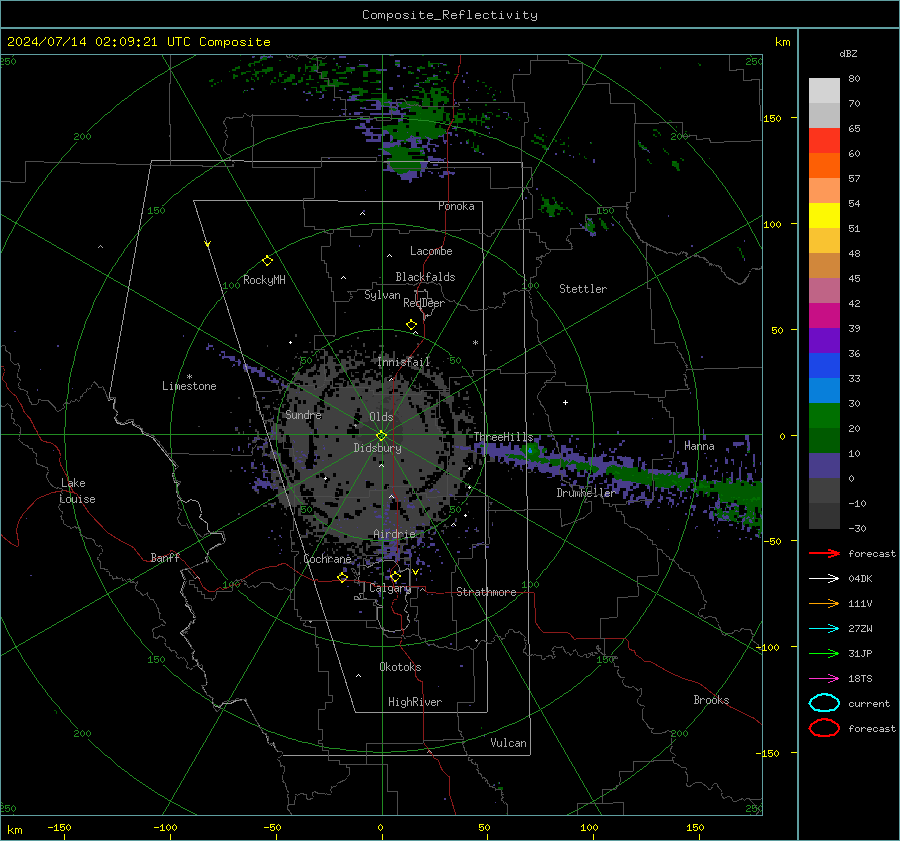Click the Blackfalds city label
The image size is (900, 841).
pyautogui.click(x=425, y=277)
